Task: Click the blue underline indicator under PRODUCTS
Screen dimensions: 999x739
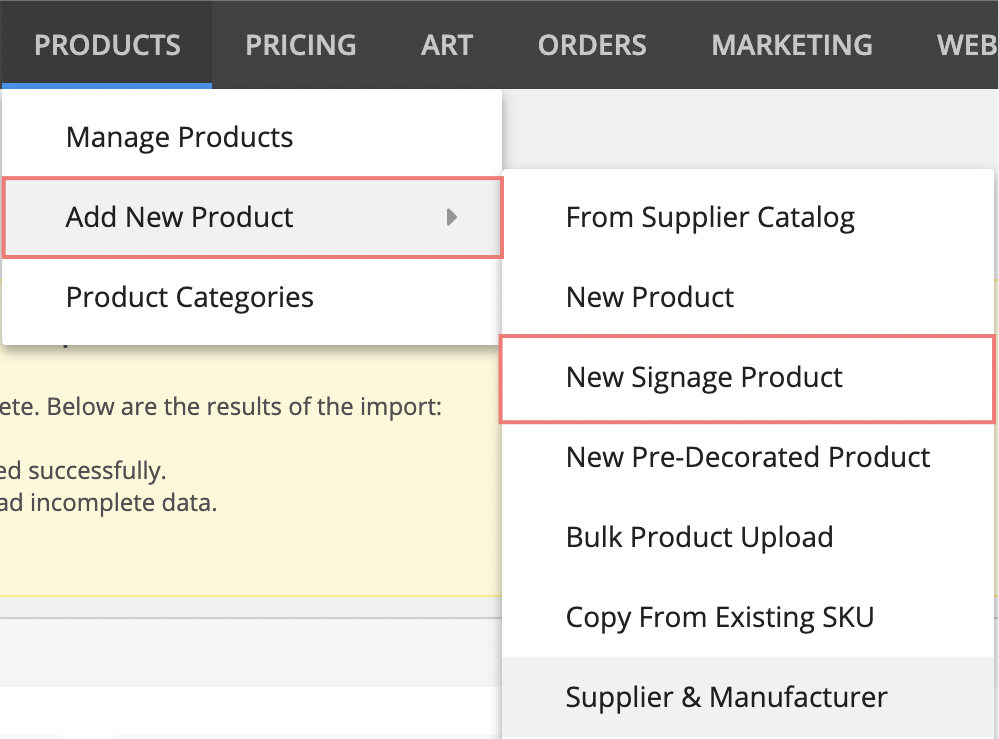Action: point(107,87)
